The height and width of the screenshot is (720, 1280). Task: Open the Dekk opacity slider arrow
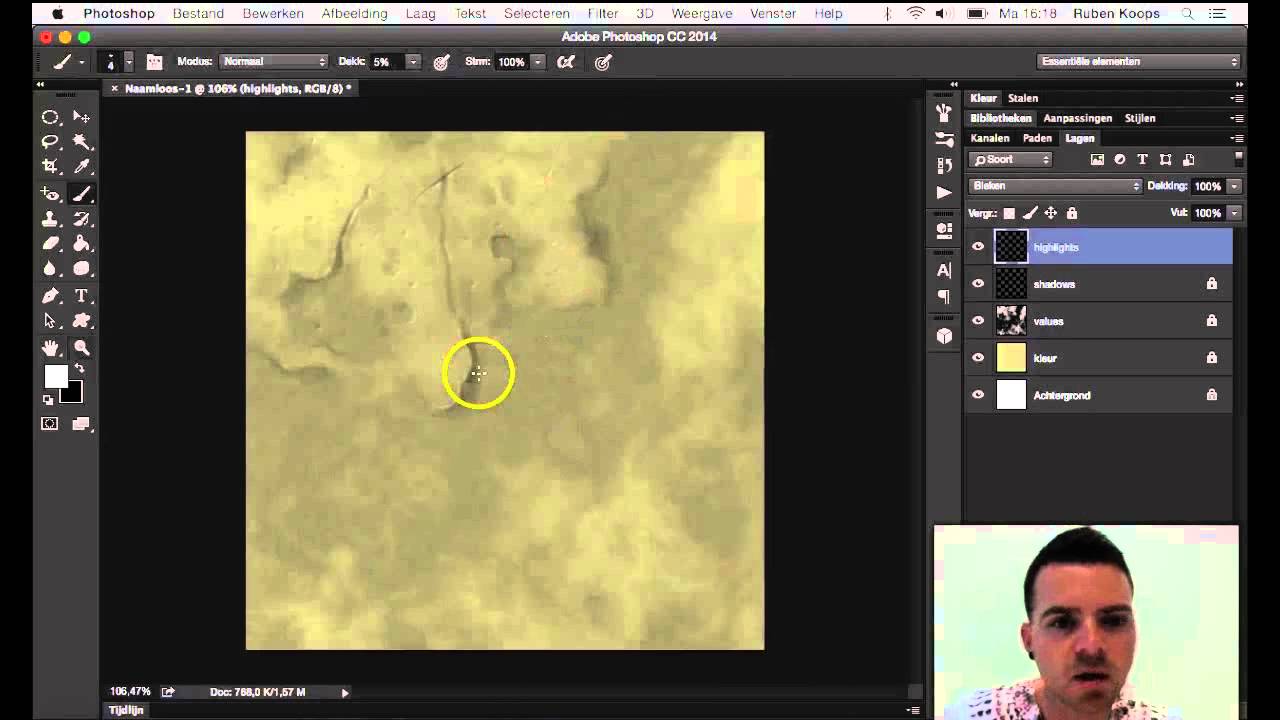pyautogui.click(x=413, y=62)
